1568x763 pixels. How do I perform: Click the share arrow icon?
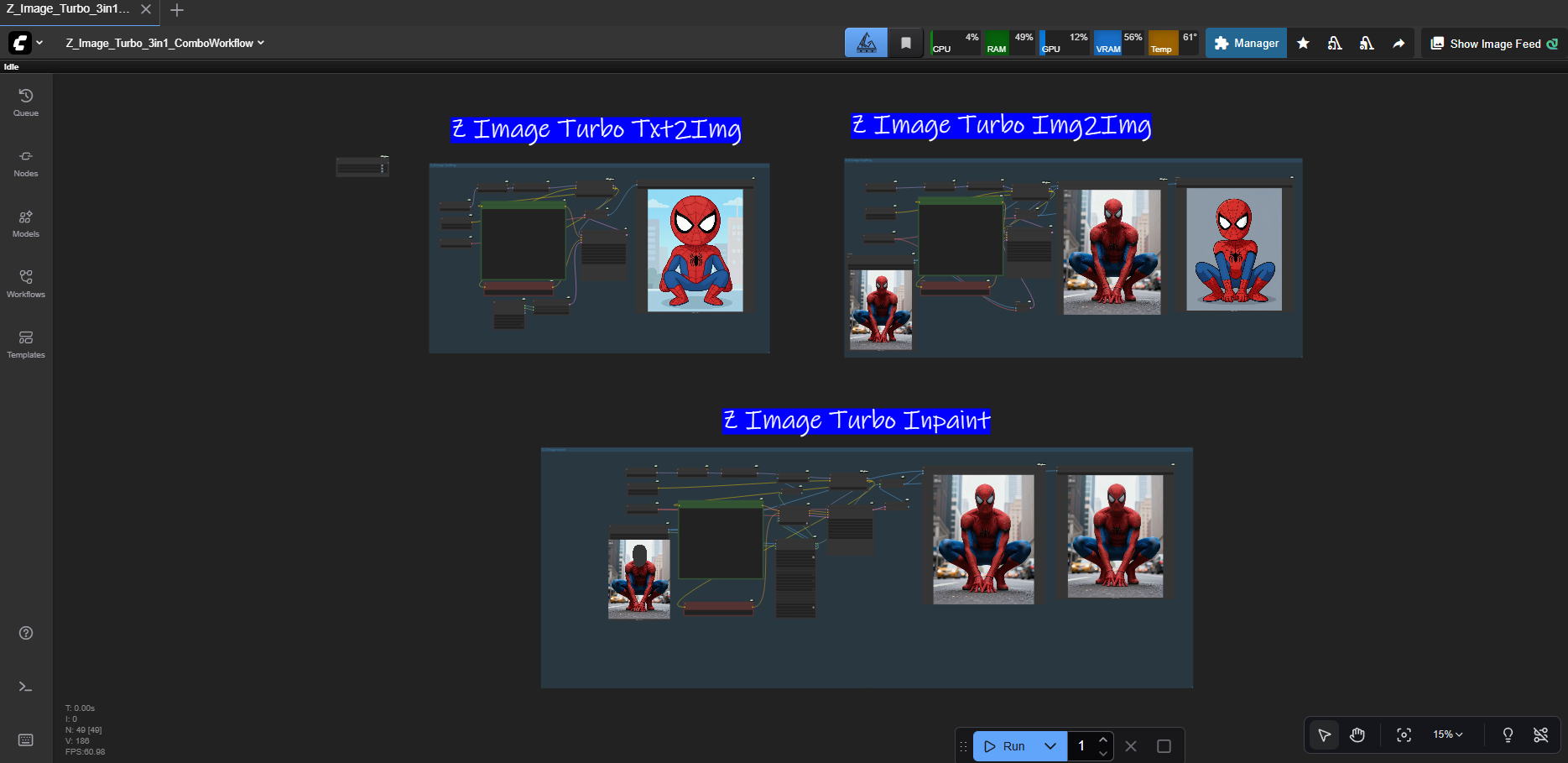[x=1399, y=43]
